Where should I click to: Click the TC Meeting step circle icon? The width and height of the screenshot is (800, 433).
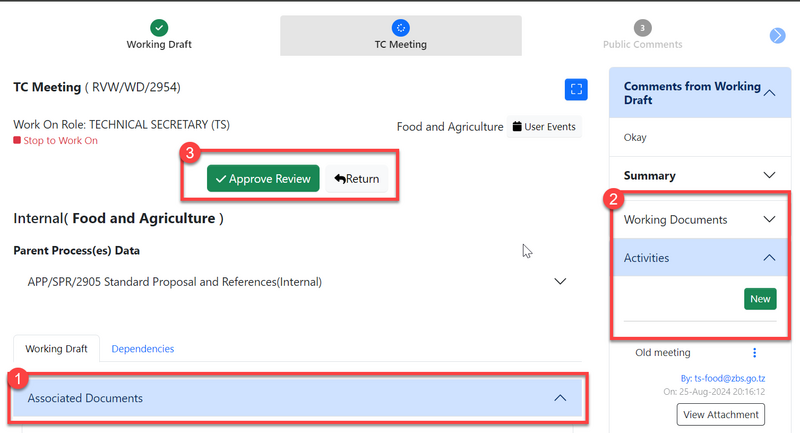point(400,28)
